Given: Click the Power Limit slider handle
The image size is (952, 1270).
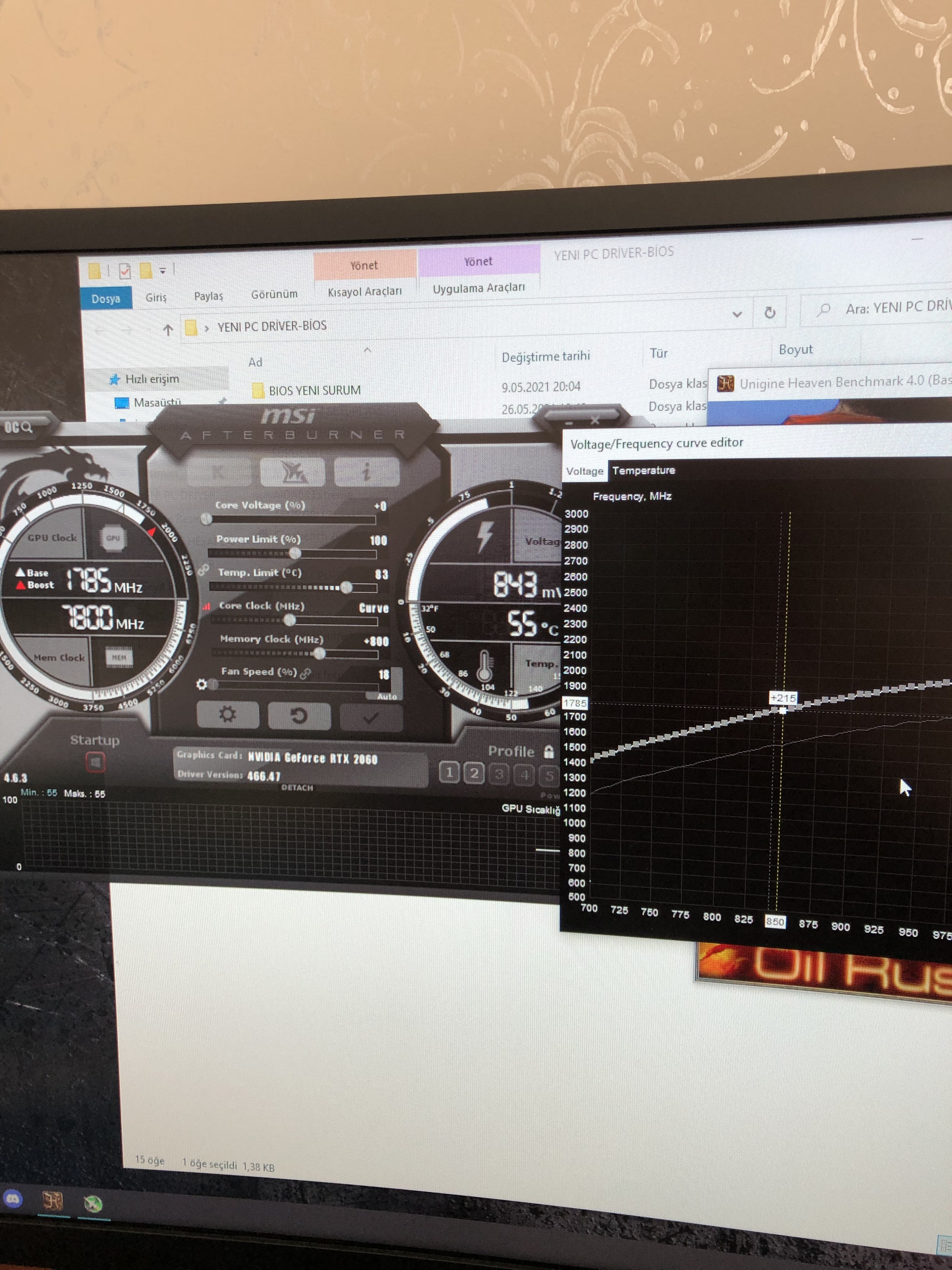Looking at the screenshot, I should (x=294, y=553).
